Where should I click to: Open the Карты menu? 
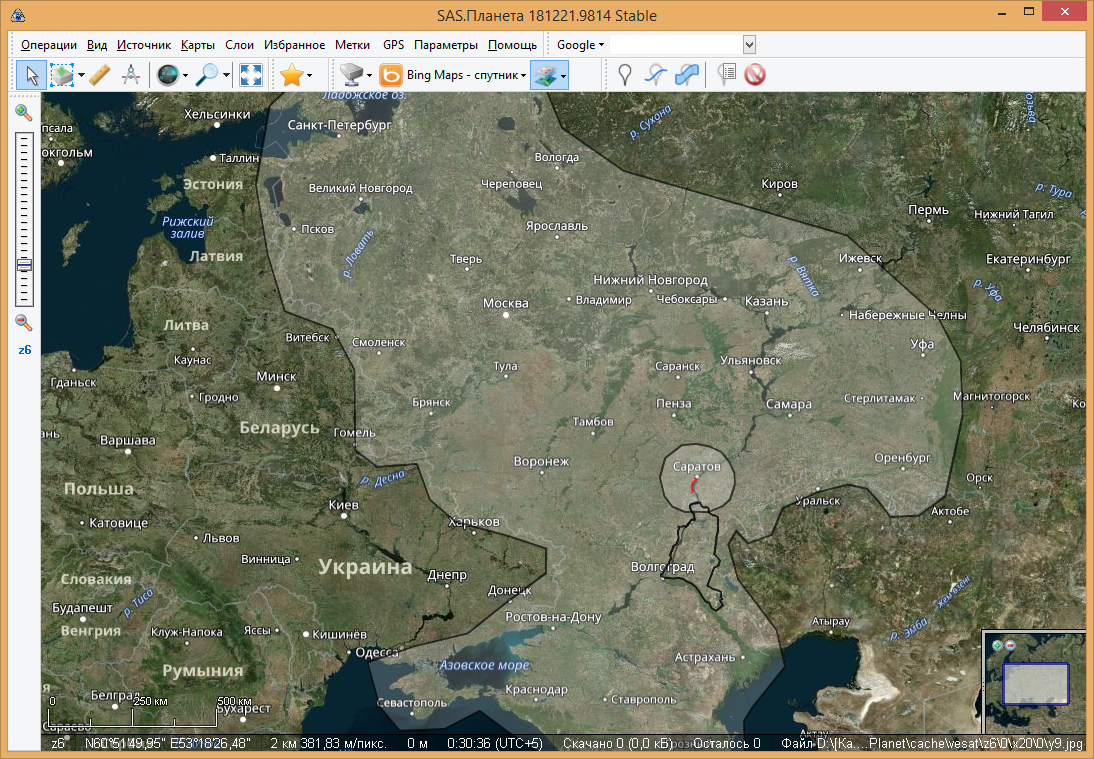click(197, 45)
